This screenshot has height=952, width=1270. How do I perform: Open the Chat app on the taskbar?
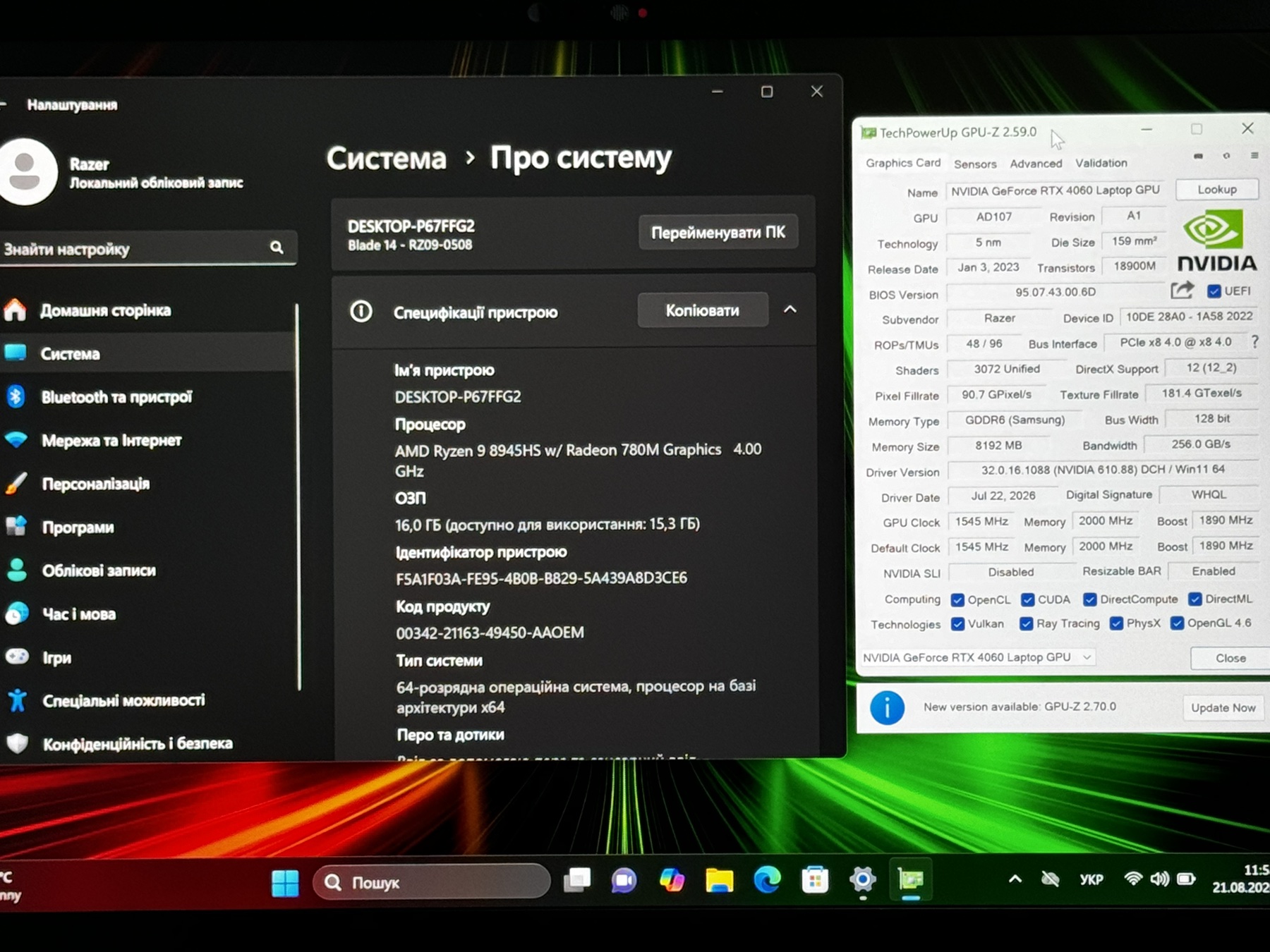coord(624,880)
